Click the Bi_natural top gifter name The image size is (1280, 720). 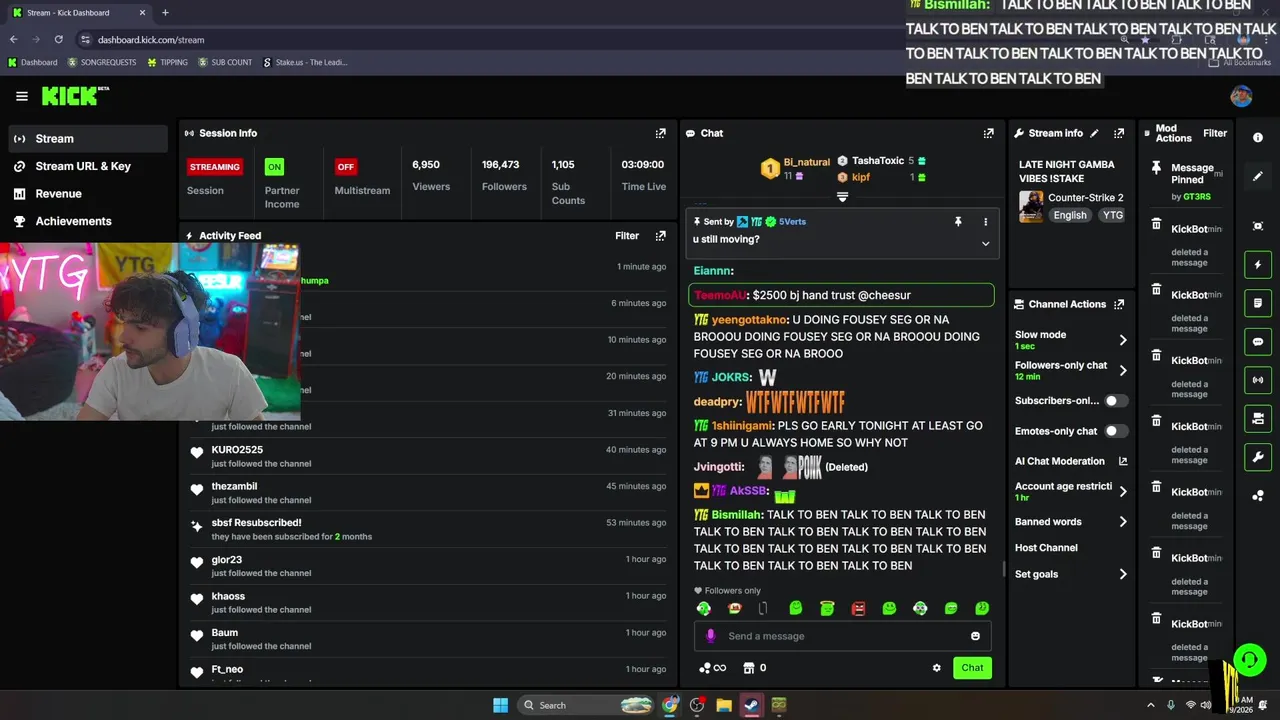[806, 162]
